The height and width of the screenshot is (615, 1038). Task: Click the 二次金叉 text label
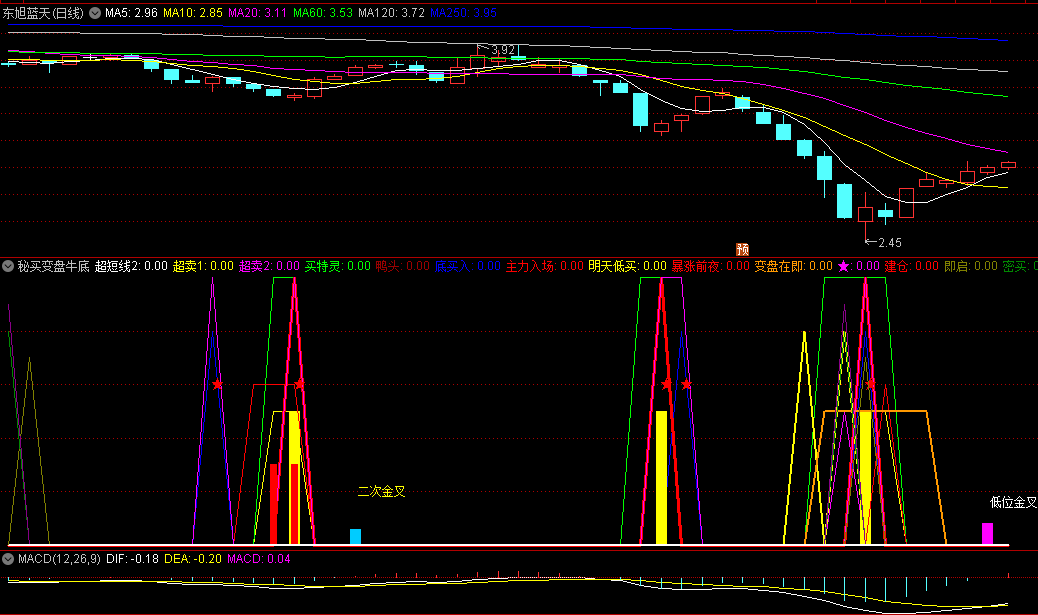[x=381, y=492]
